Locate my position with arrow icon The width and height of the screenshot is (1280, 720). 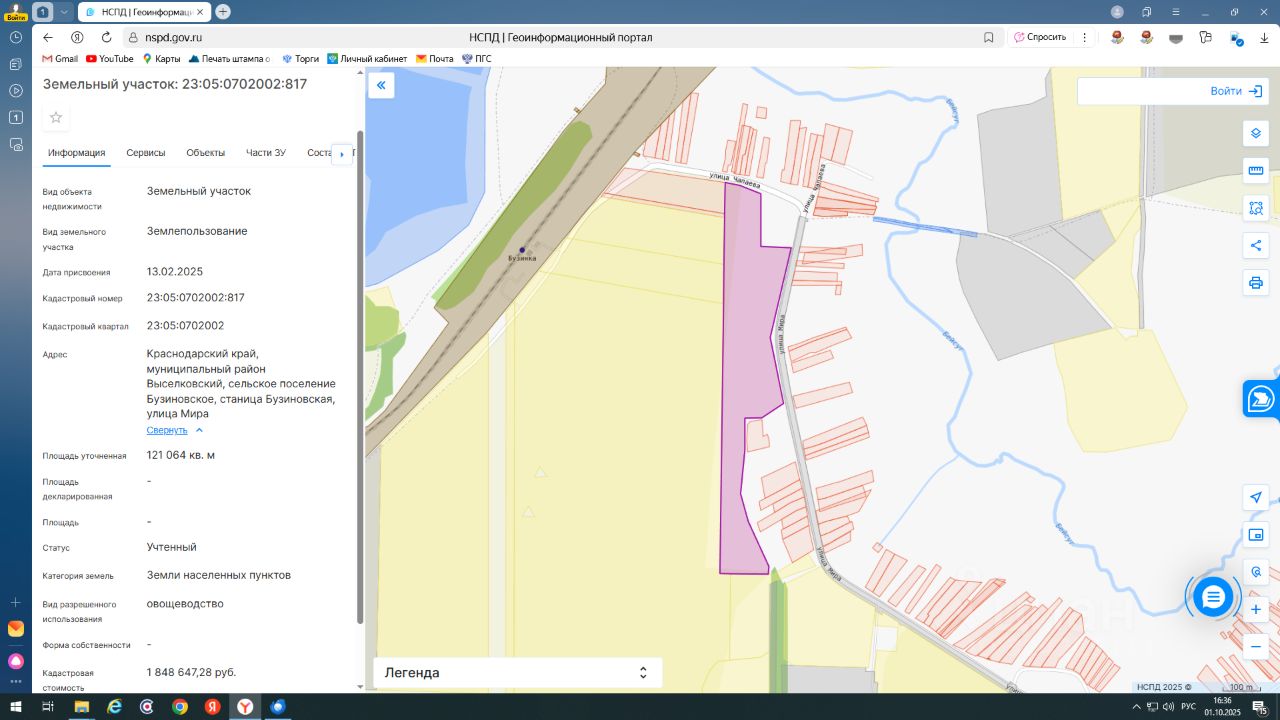[1256, 498]
